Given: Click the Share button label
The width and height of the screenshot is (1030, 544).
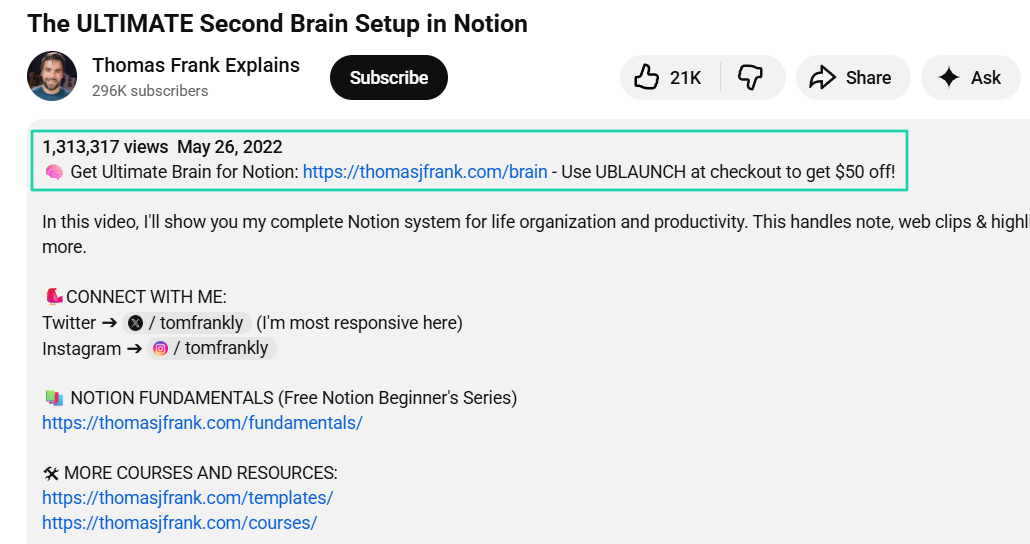Looking at the screenshot, I should tap(868, 78).
